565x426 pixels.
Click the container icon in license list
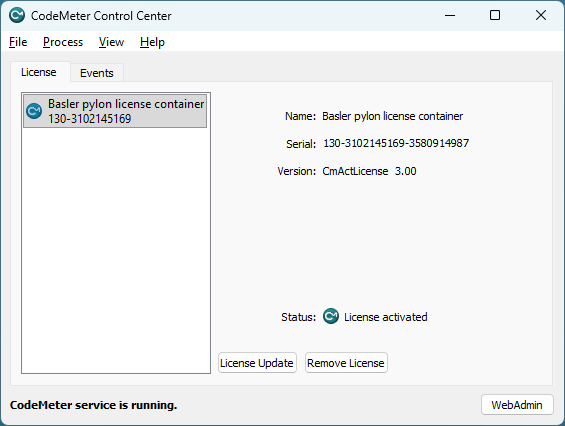click(x=34, y=111)
